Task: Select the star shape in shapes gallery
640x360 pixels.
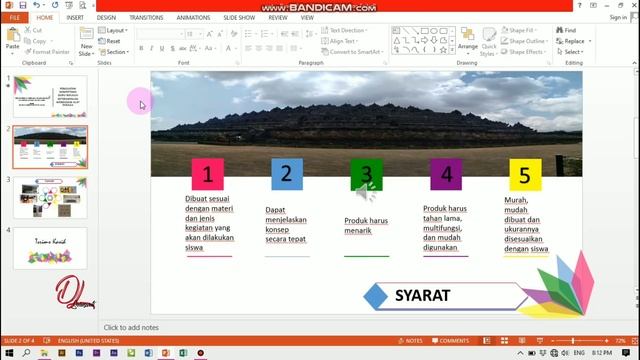Action: [443, 50]
